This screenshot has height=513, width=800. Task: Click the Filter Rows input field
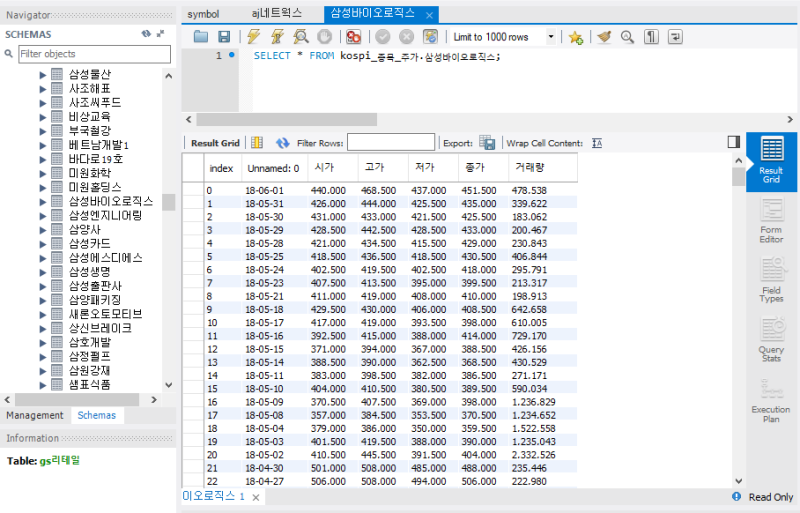pos(391,142)
